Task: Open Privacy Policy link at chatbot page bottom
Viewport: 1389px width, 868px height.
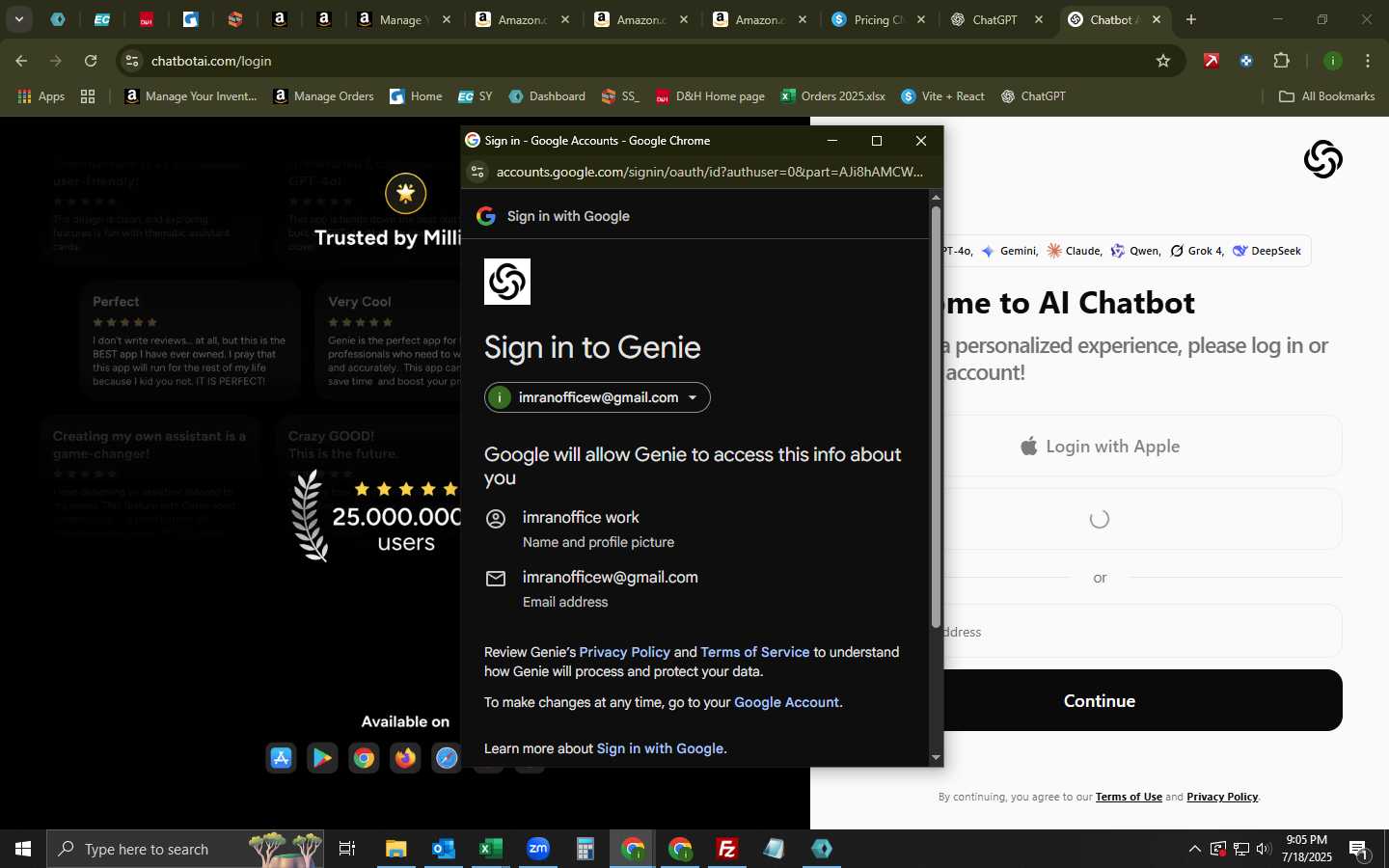Action: (x=1222, y=797)
